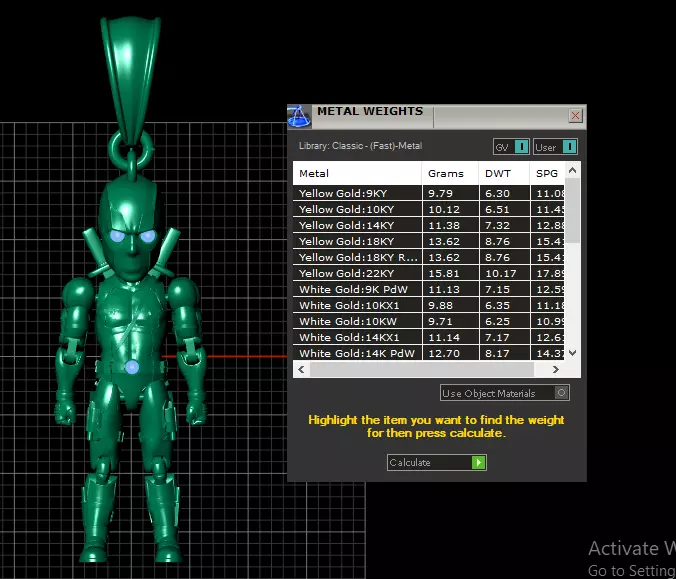Screen dimensions: 676x579
Task: Select the Yellow Gold:22KY row
Action: click(x=429, y=273)
